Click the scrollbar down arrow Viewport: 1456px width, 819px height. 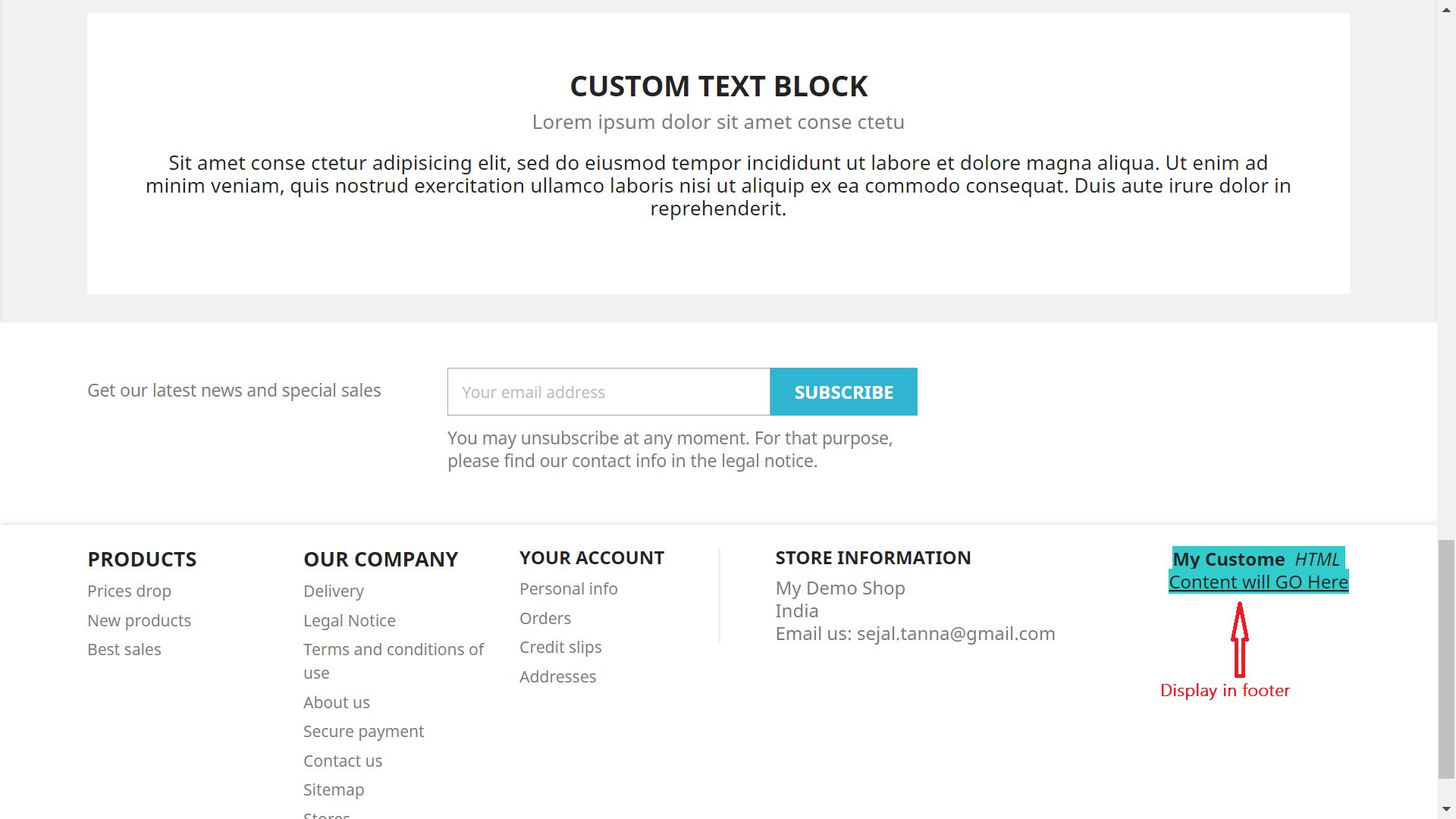click(x=1447, y=809)
